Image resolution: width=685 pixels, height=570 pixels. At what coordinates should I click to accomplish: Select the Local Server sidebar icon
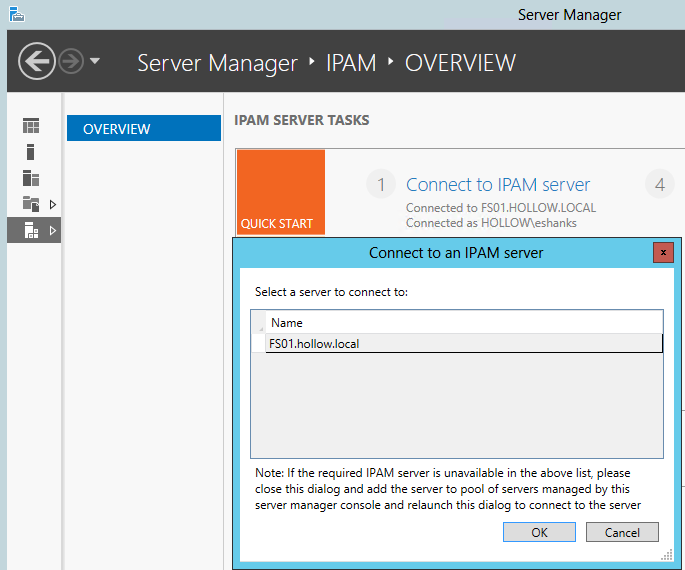(x=31, y=152)
